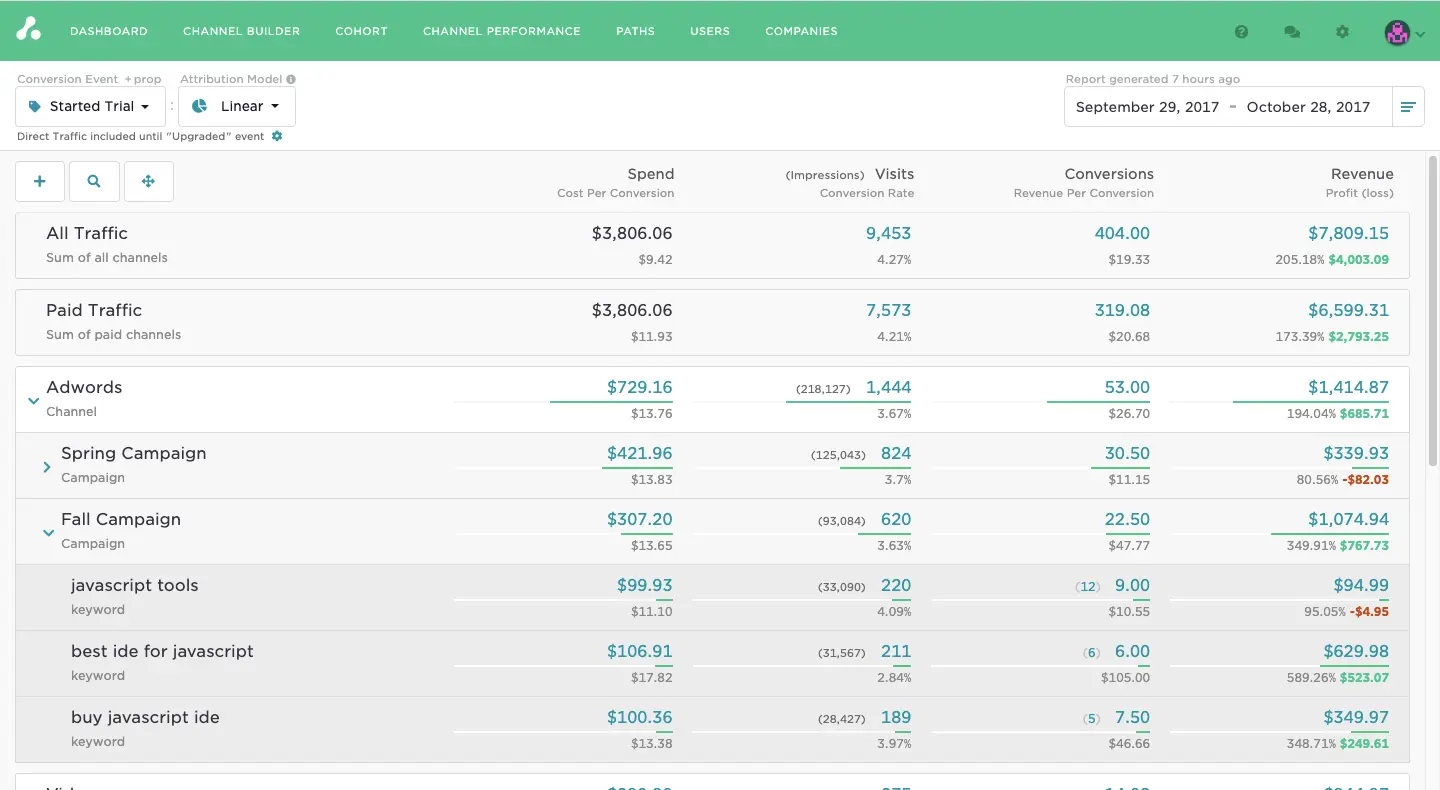Click the Visits column header

click(x=894, y=174)
